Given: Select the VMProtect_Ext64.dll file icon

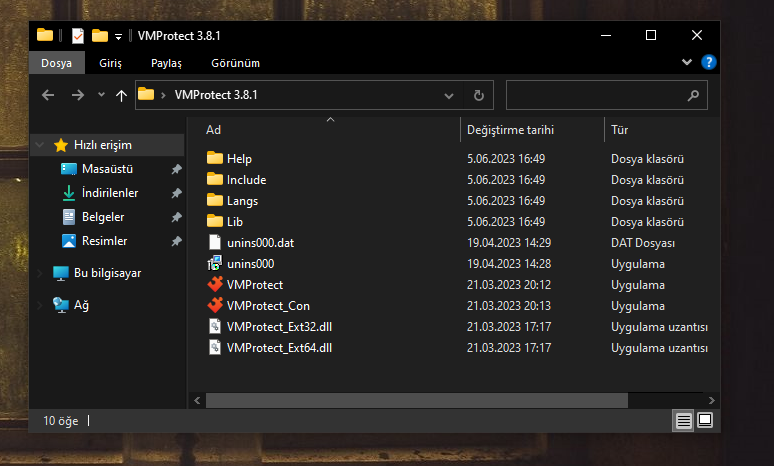Looking at the screenshot, I should click(x=215, y=348).
